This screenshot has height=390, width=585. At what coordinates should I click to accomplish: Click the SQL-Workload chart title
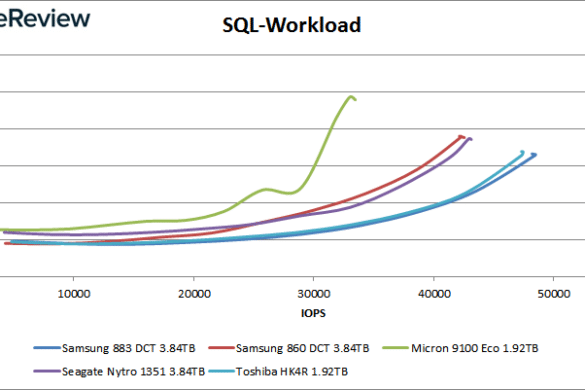click(291, 25)
